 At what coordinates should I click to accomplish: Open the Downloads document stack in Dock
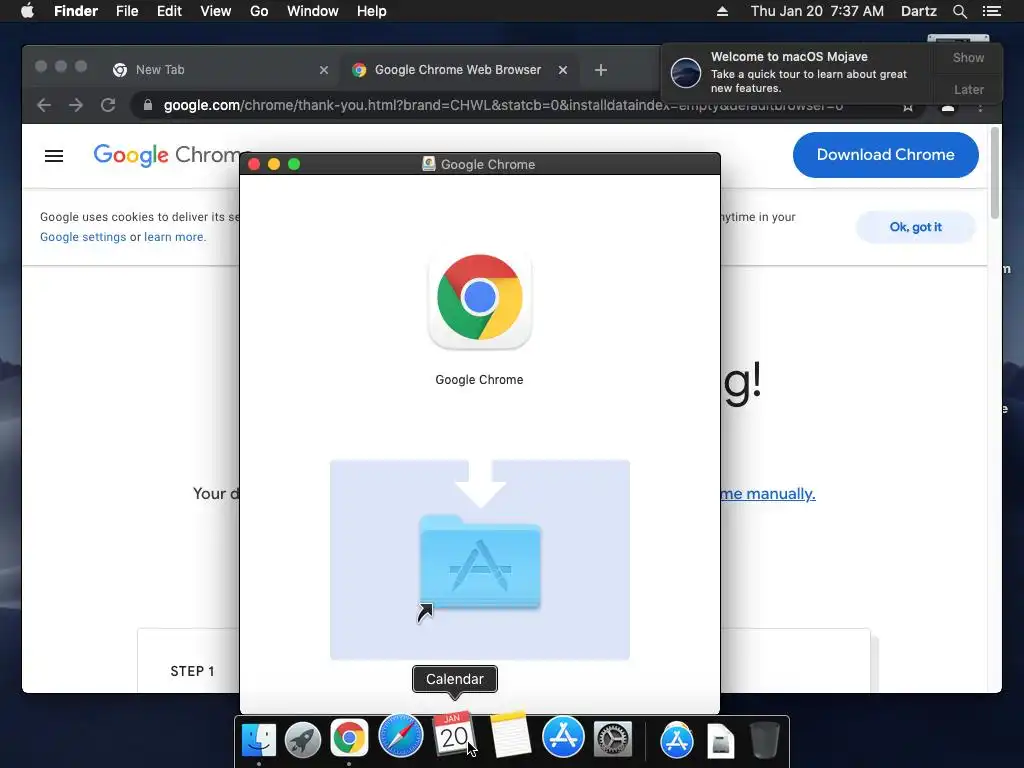(720, 741)
